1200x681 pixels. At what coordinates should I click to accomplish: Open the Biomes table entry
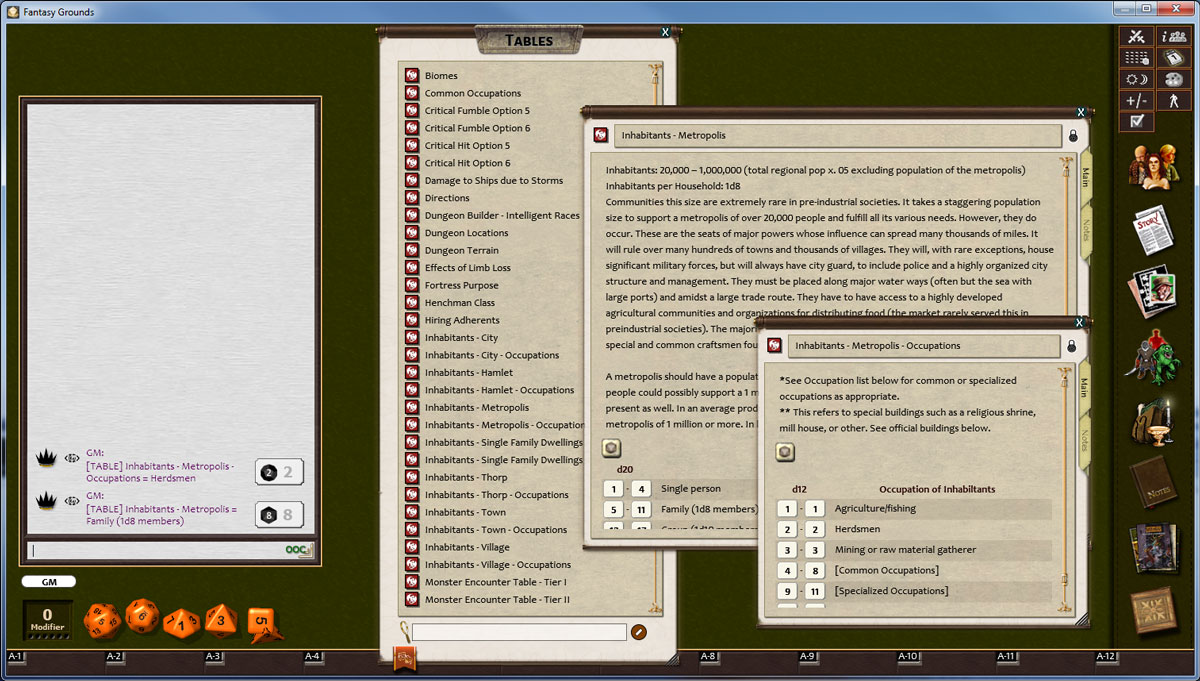tap(441, 76)
